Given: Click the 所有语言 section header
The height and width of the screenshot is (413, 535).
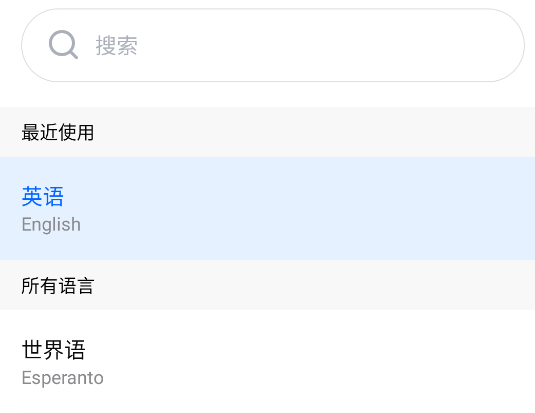Looking at the screenshot, I should [58, 286].
